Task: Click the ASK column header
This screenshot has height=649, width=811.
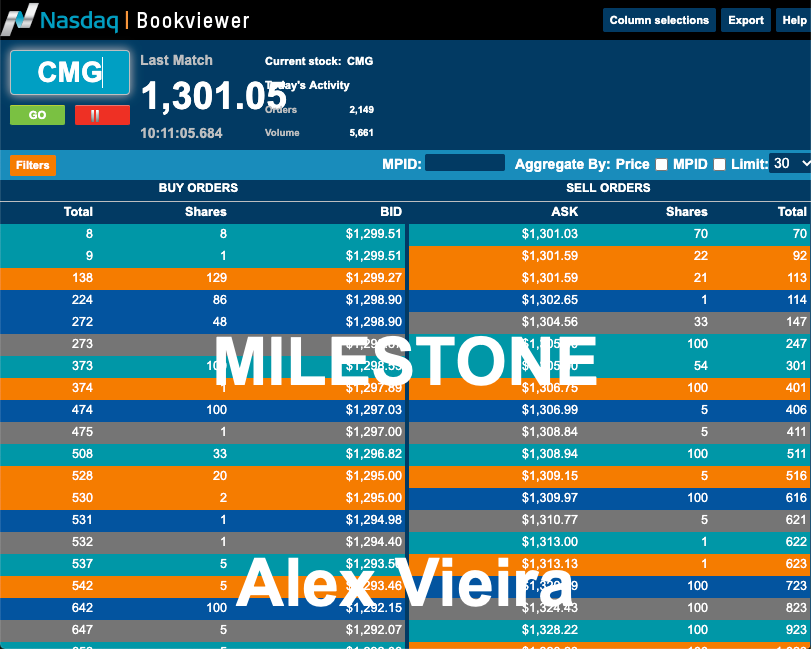Action: click(x=564, y=212)
